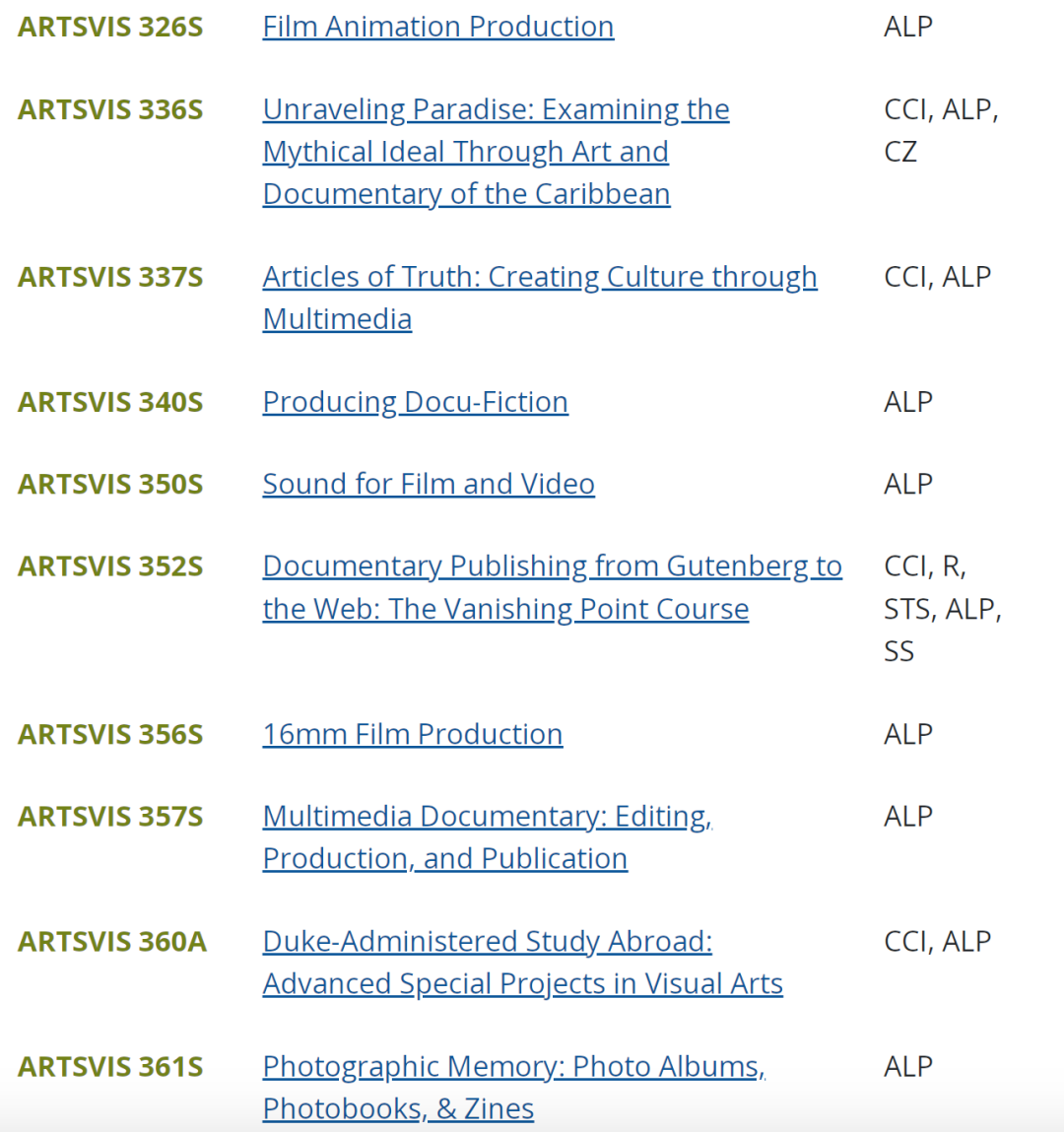Click the ARTSVIS 340S course code
This screenshot has width=1064, height=1132.
click(110, 402)
